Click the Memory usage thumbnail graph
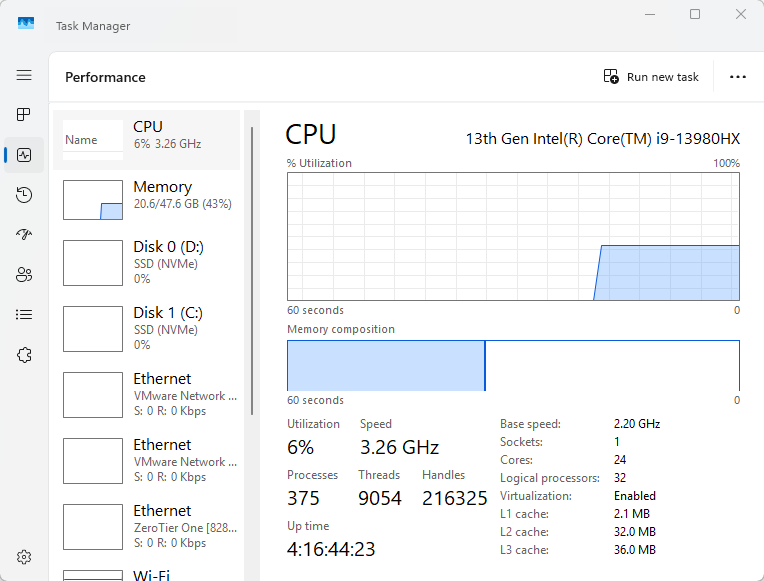This screenshot has width=764, height=581. coord(93,200)
